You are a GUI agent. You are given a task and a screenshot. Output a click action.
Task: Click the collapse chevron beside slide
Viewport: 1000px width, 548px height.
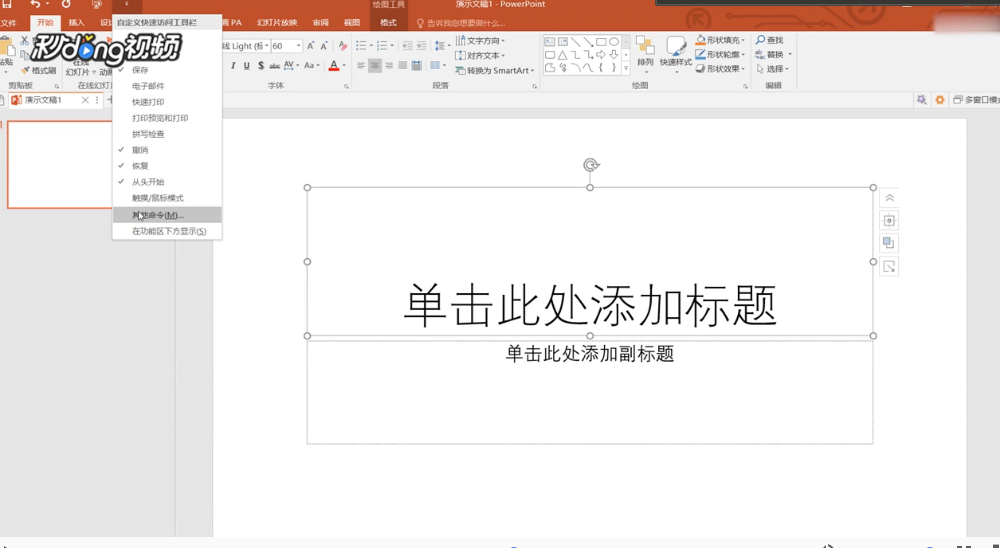click(x=889, y=198)
